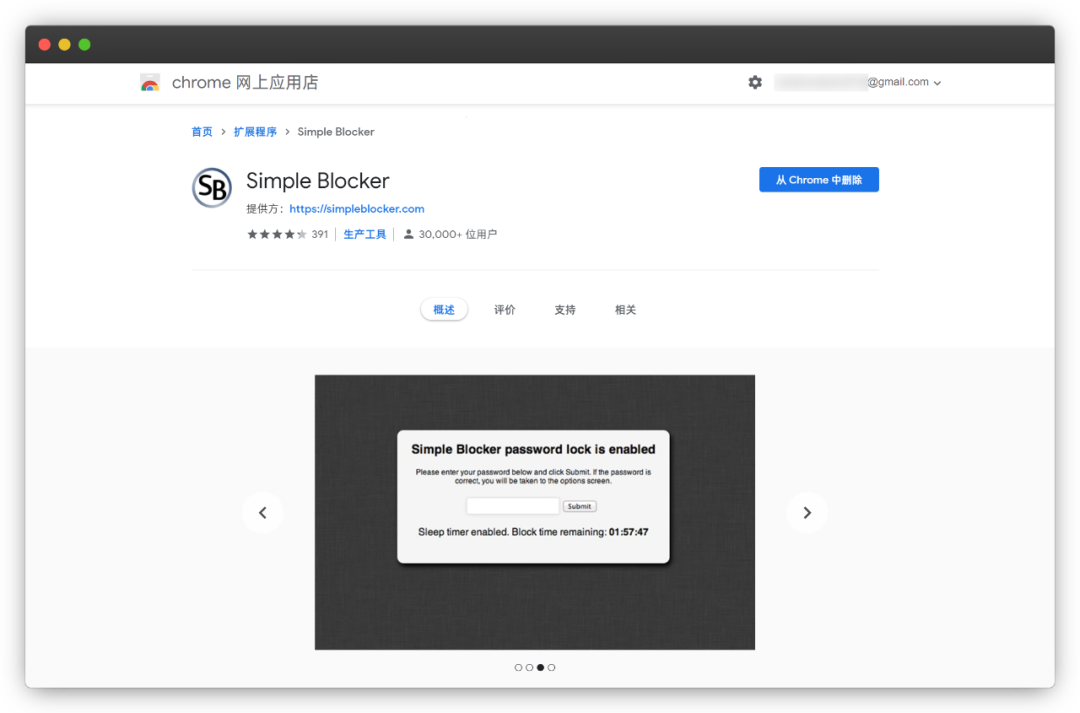Click the Simple Blocker extension title
This screenshot has width=1080, height=713.
click(x=318, y=181)
